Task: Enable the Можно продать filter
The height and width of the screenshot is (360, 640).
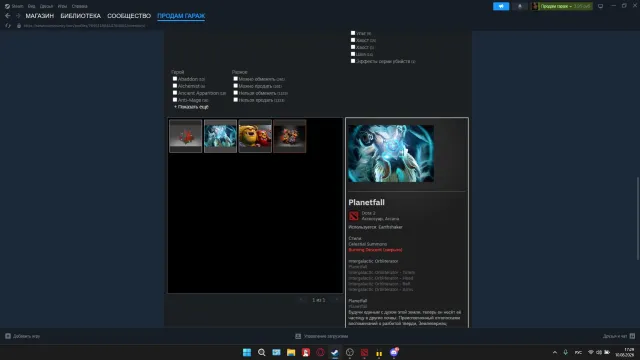Action: pos(236,86)
